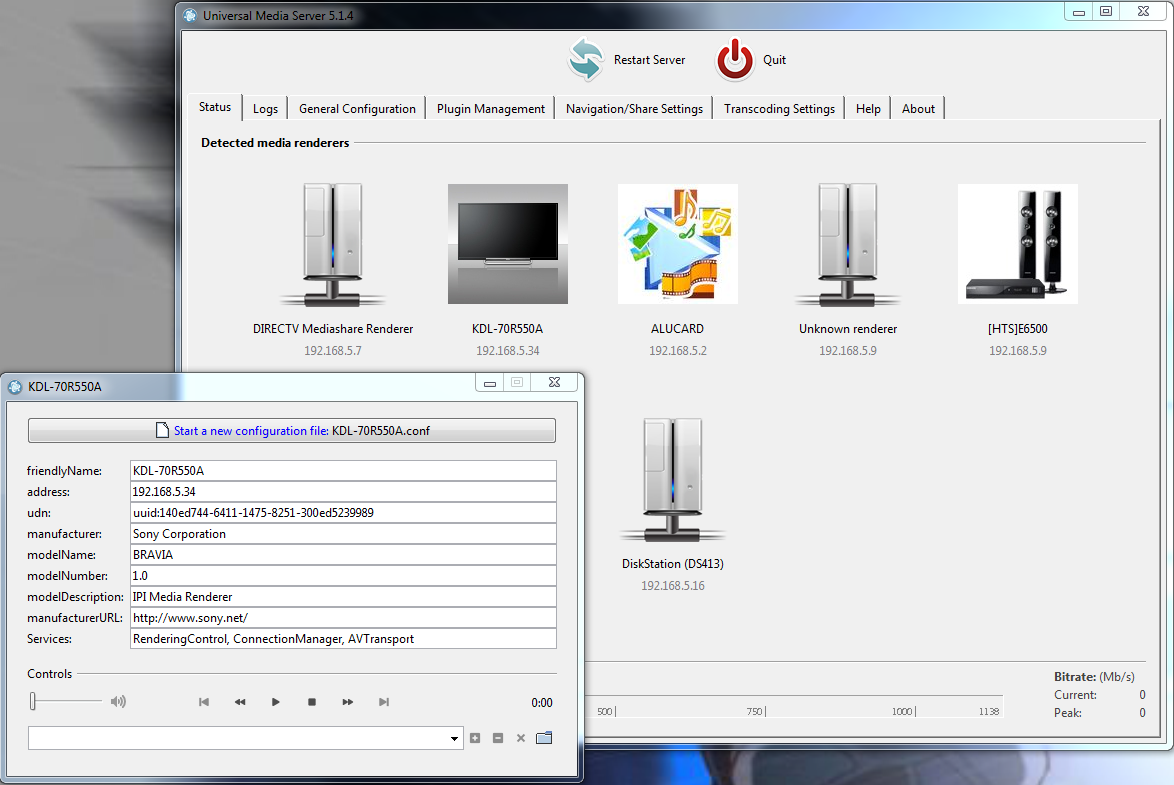Open the About tab
This screenshot has width=1174, height=785.
918,109
